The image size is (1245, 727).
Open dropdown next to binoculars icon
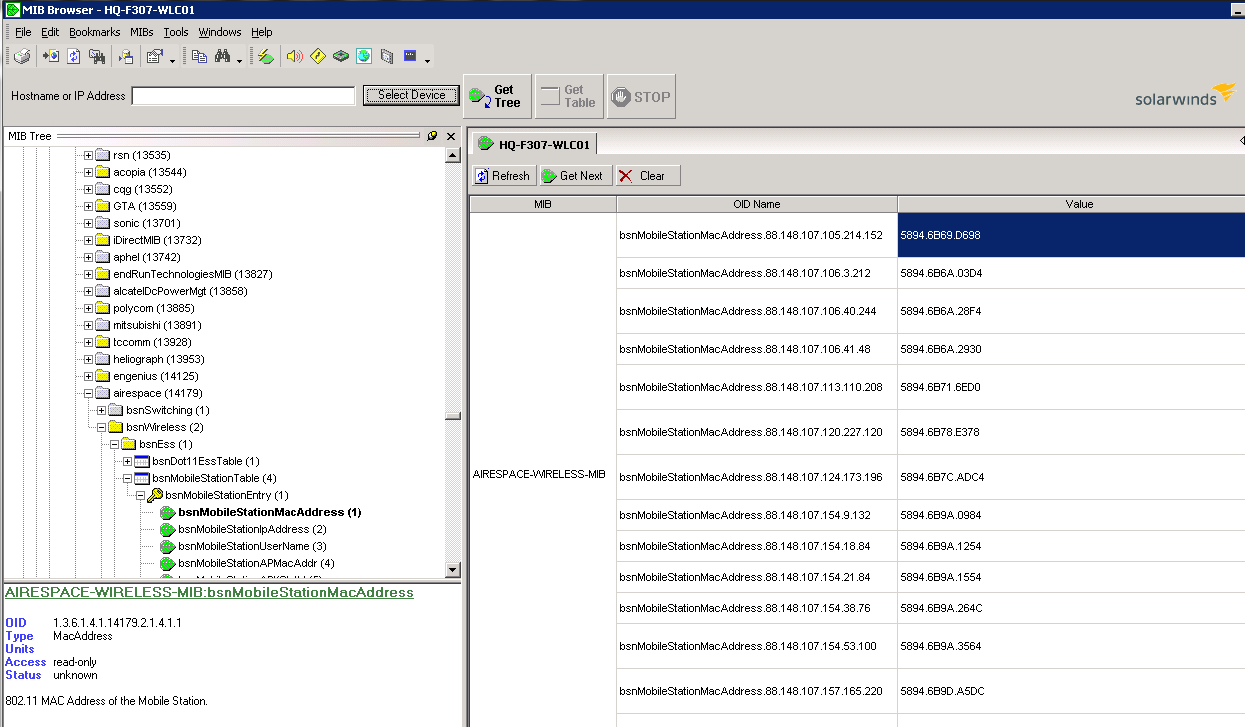[239, 60]
